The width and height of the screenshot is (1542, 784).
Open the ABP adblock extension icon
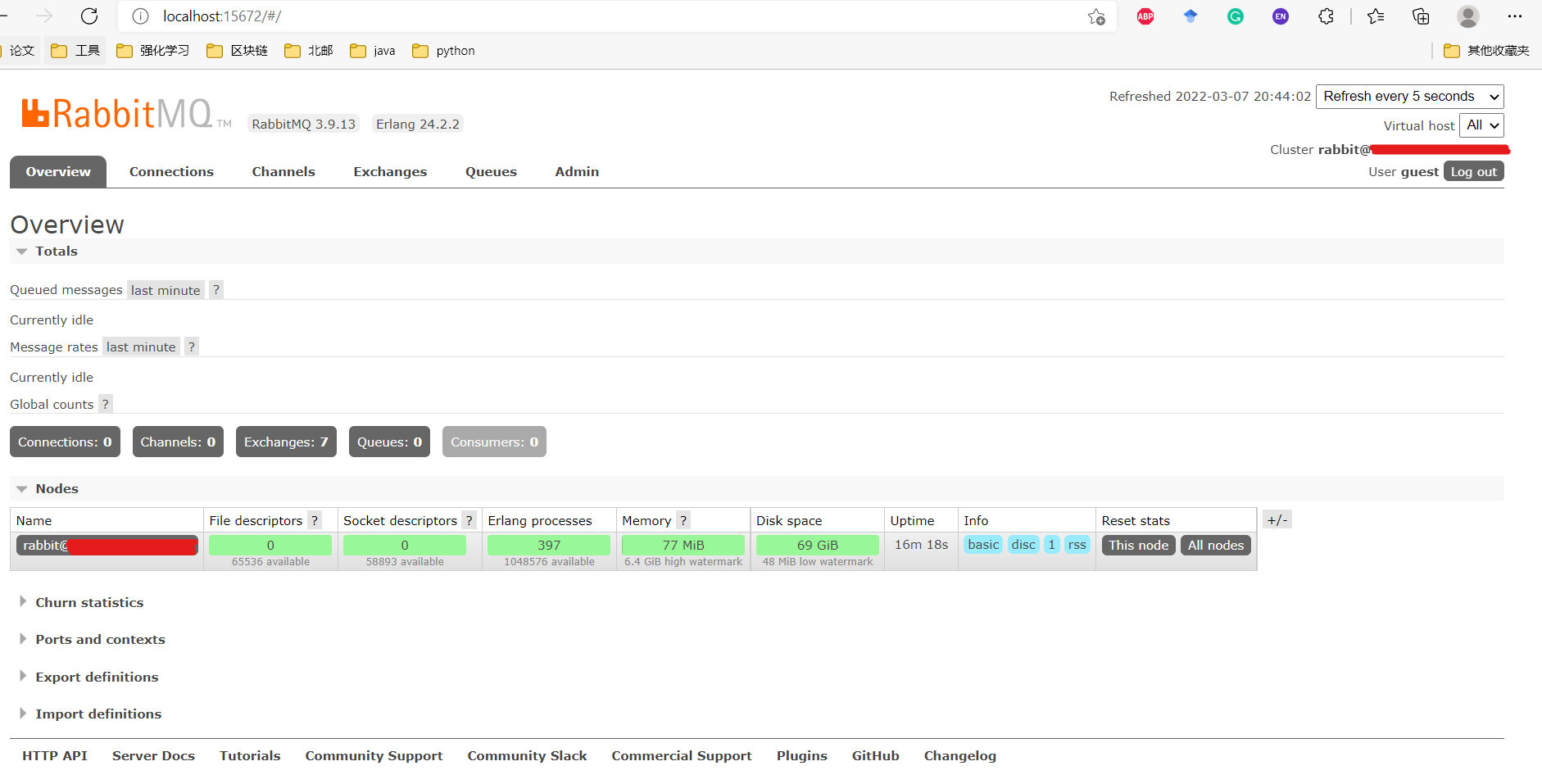pos(1145,16)
